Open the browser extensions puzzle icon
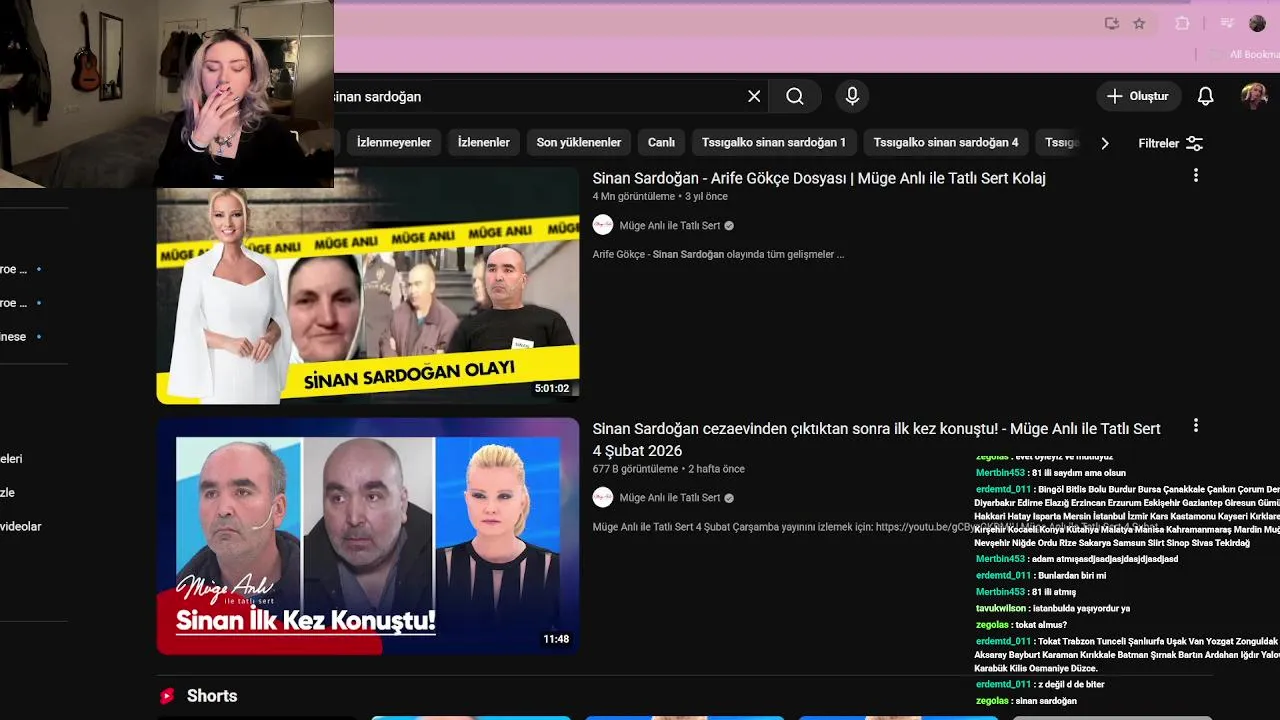1280x720 pixels. coord(1182,24)
